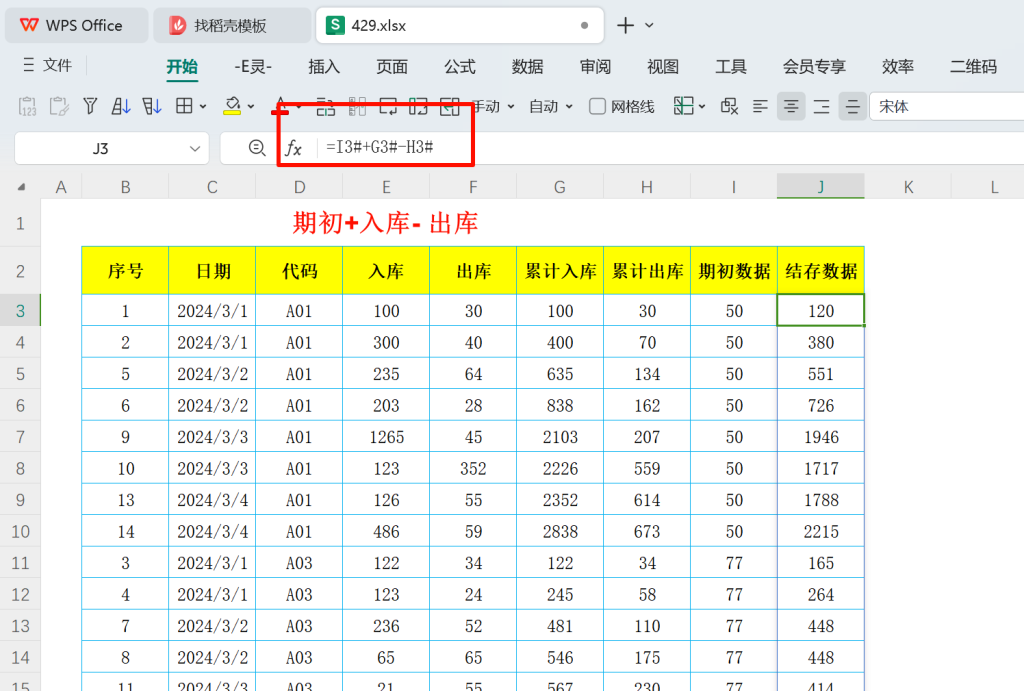Click the format painter clipboard icon

click(x=59, y=106)
